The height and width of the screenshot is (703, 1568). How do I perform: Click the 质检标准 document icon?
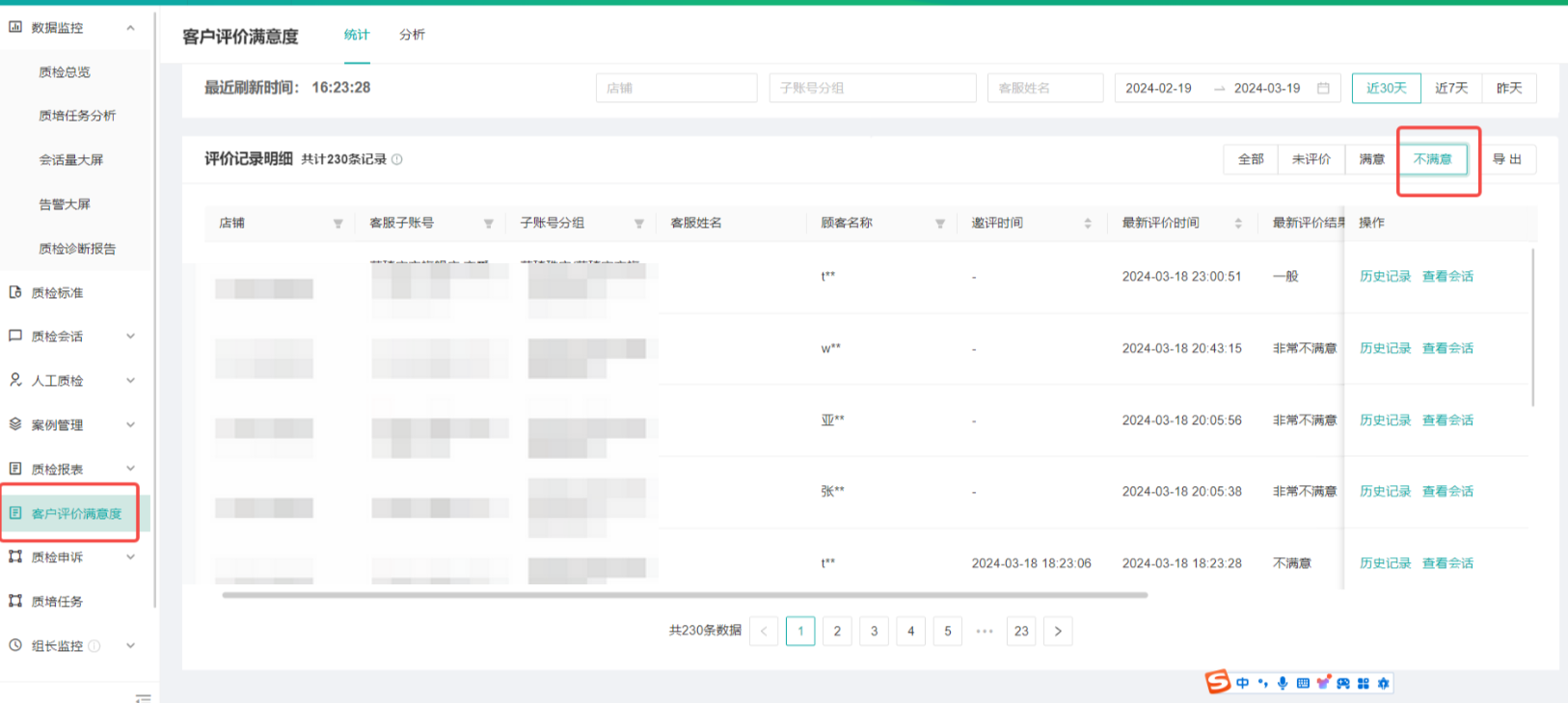coord(15,292)
